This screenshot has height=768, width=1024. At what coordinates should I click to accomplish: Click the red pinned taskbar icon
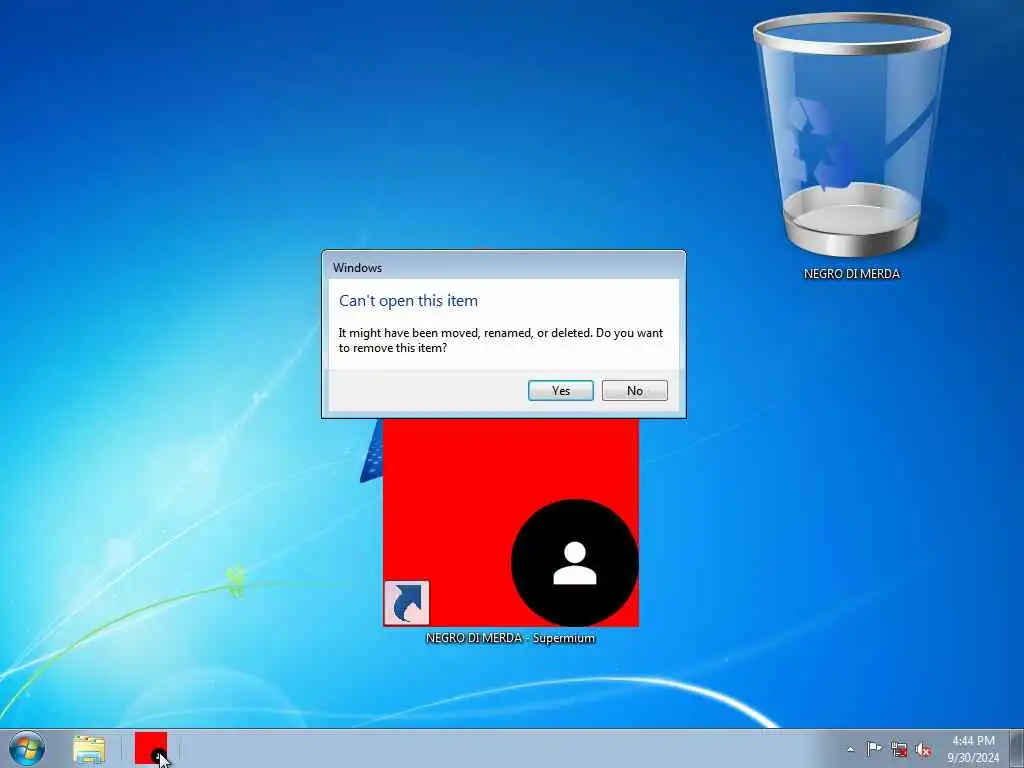151,748
